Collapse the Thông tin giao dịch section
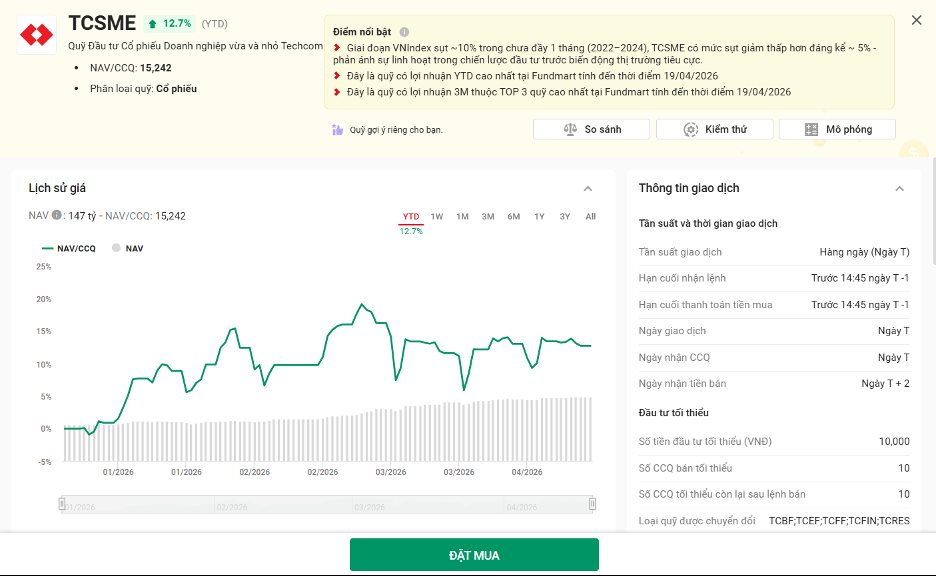Viewport: 936px width, 576px height. [x=899, y=189]
